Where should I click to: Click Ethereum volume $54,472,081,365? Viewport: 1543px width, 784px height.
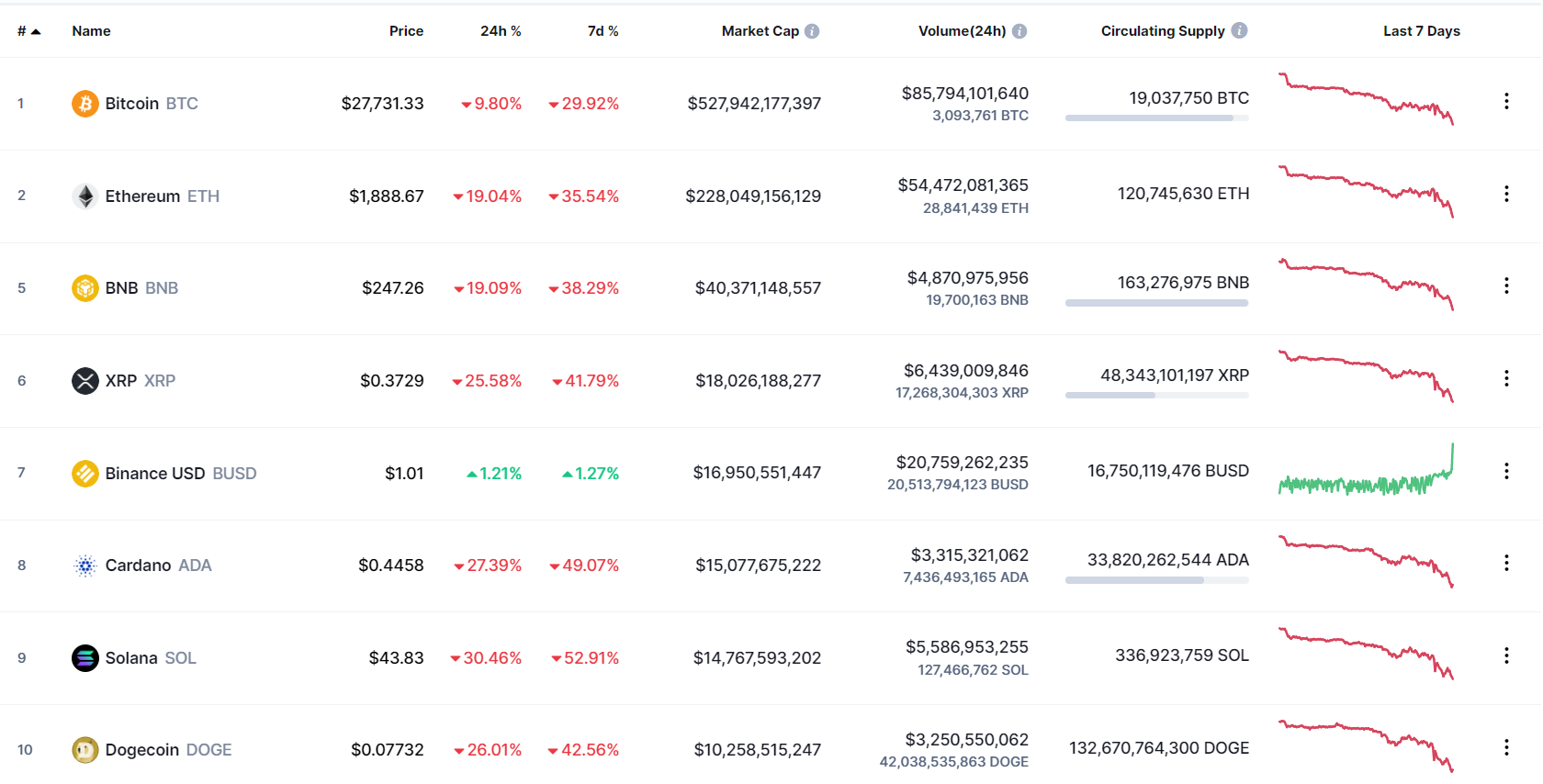pos(963,185)
